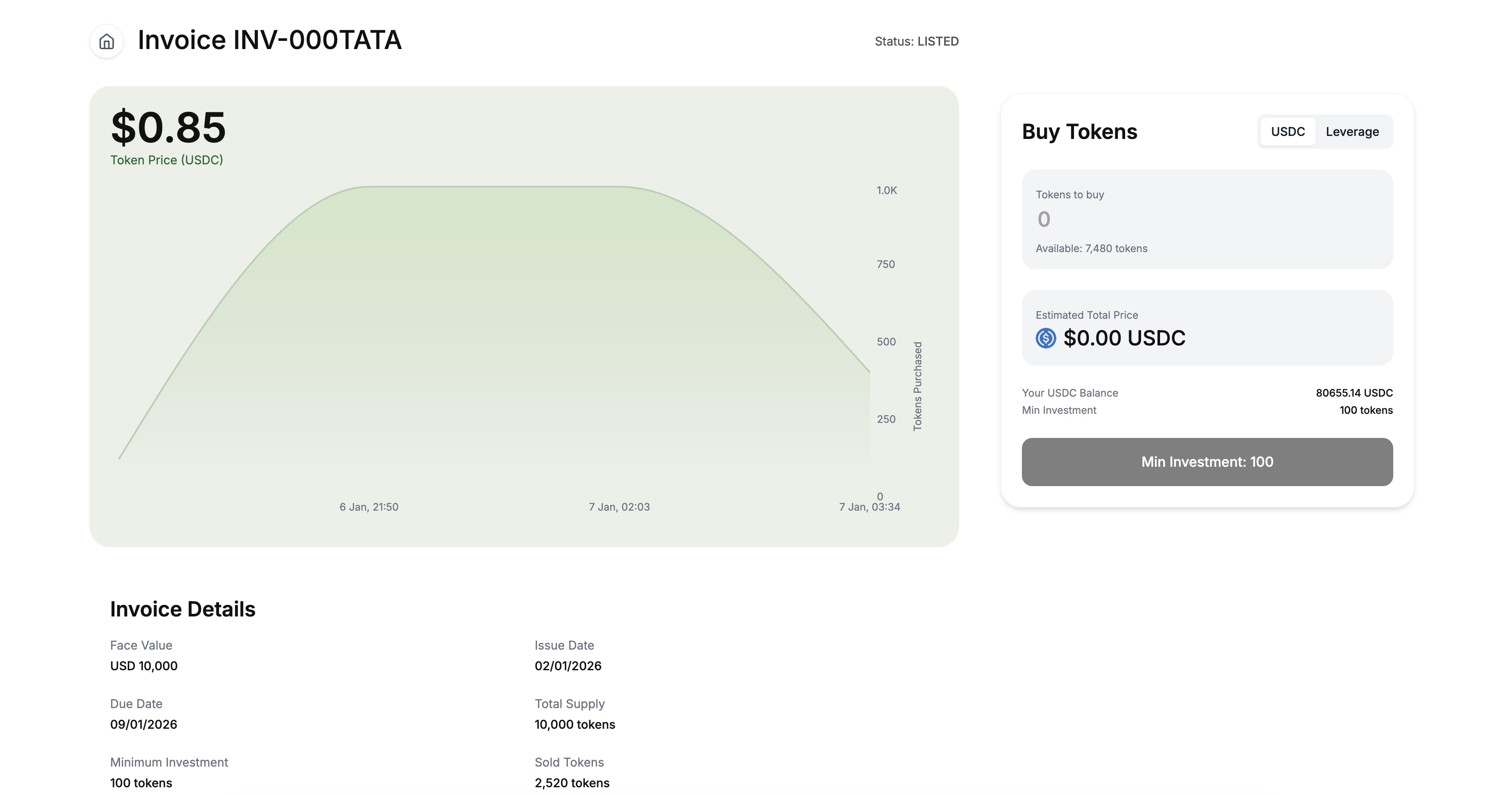Screen dimensions: 1512x795
Task: Click the Invoice Details heading
Action: [x=182, y=609]
